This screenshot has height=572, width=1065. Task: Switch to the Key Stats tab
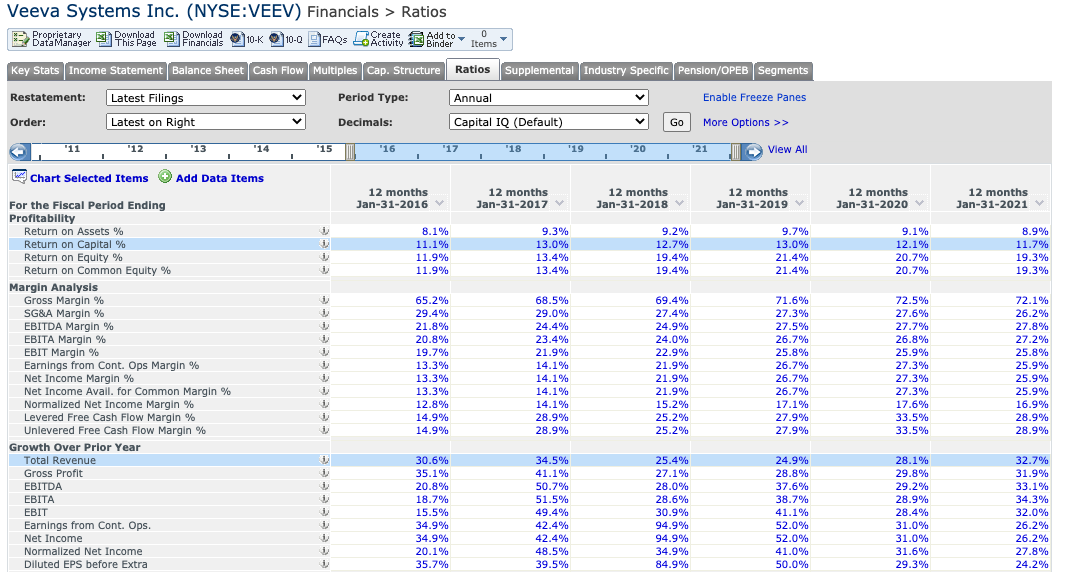pyautogui.click(x=35, y=71)
